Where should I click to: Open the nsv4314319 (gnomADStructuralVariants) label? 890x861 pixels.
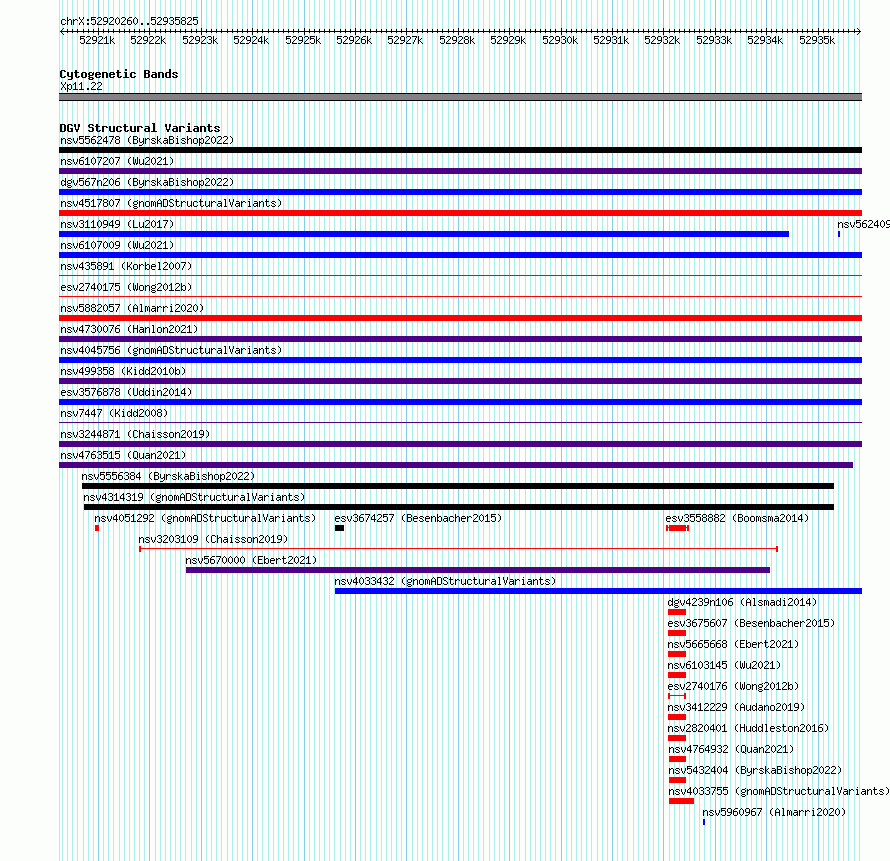click(x=194, y=497)
